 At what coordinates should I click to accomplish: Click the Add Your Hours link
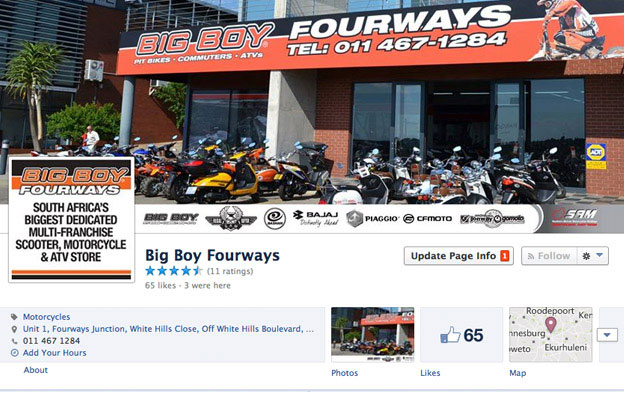(55, 353)
